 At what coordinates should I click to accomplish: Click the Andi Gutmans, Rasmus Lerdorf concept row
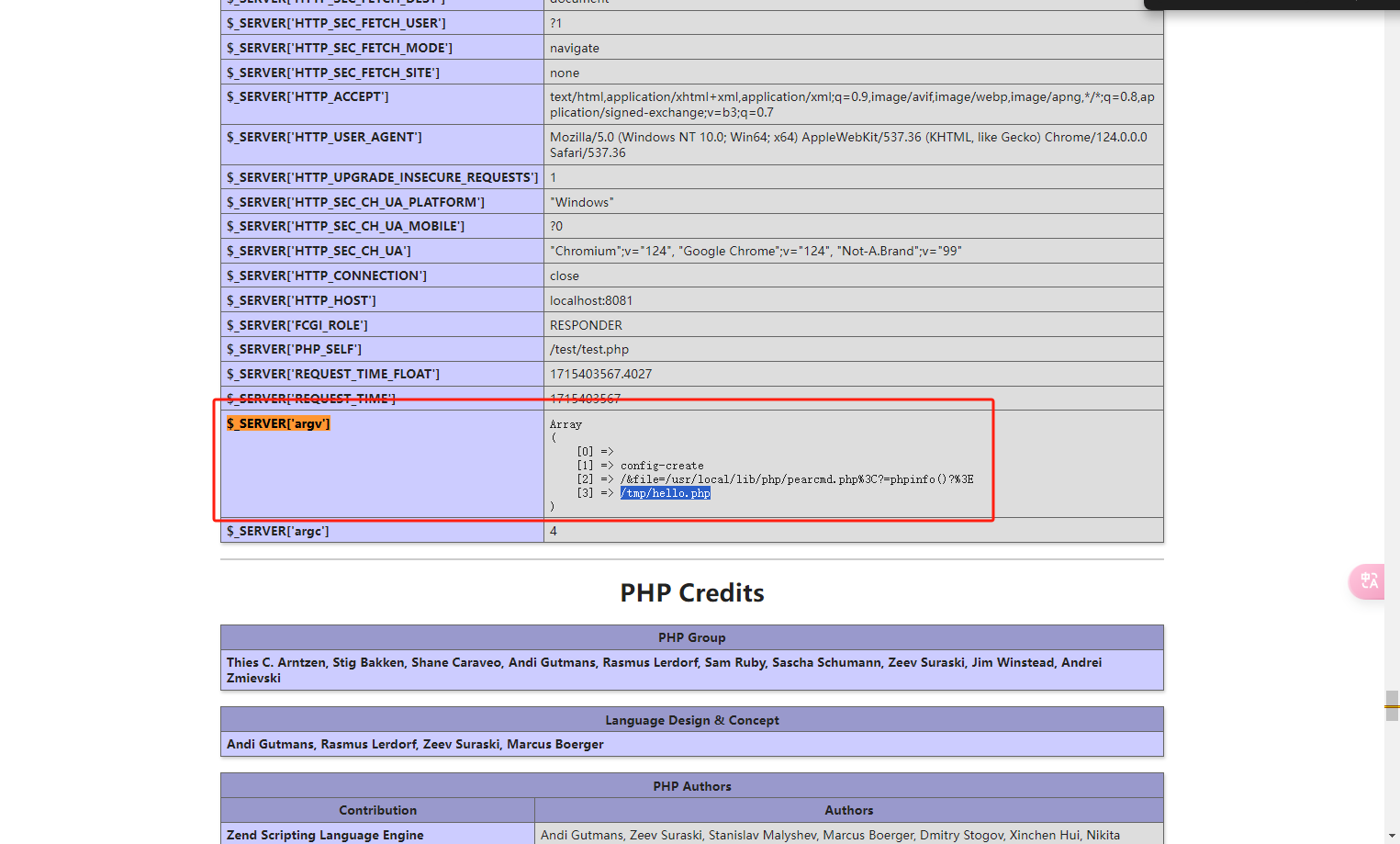[692, 744]
